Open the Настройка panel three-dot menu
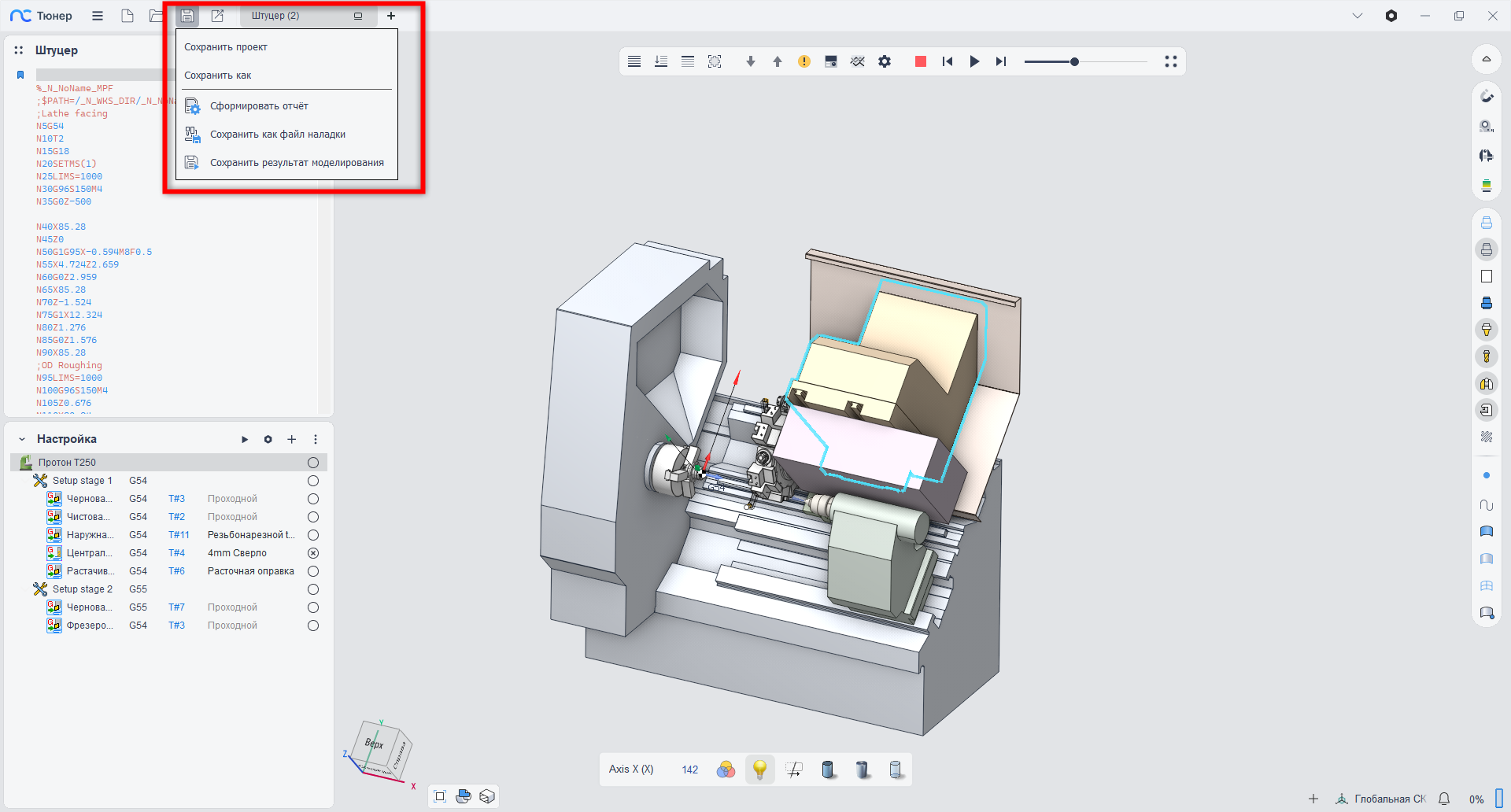 316,439
